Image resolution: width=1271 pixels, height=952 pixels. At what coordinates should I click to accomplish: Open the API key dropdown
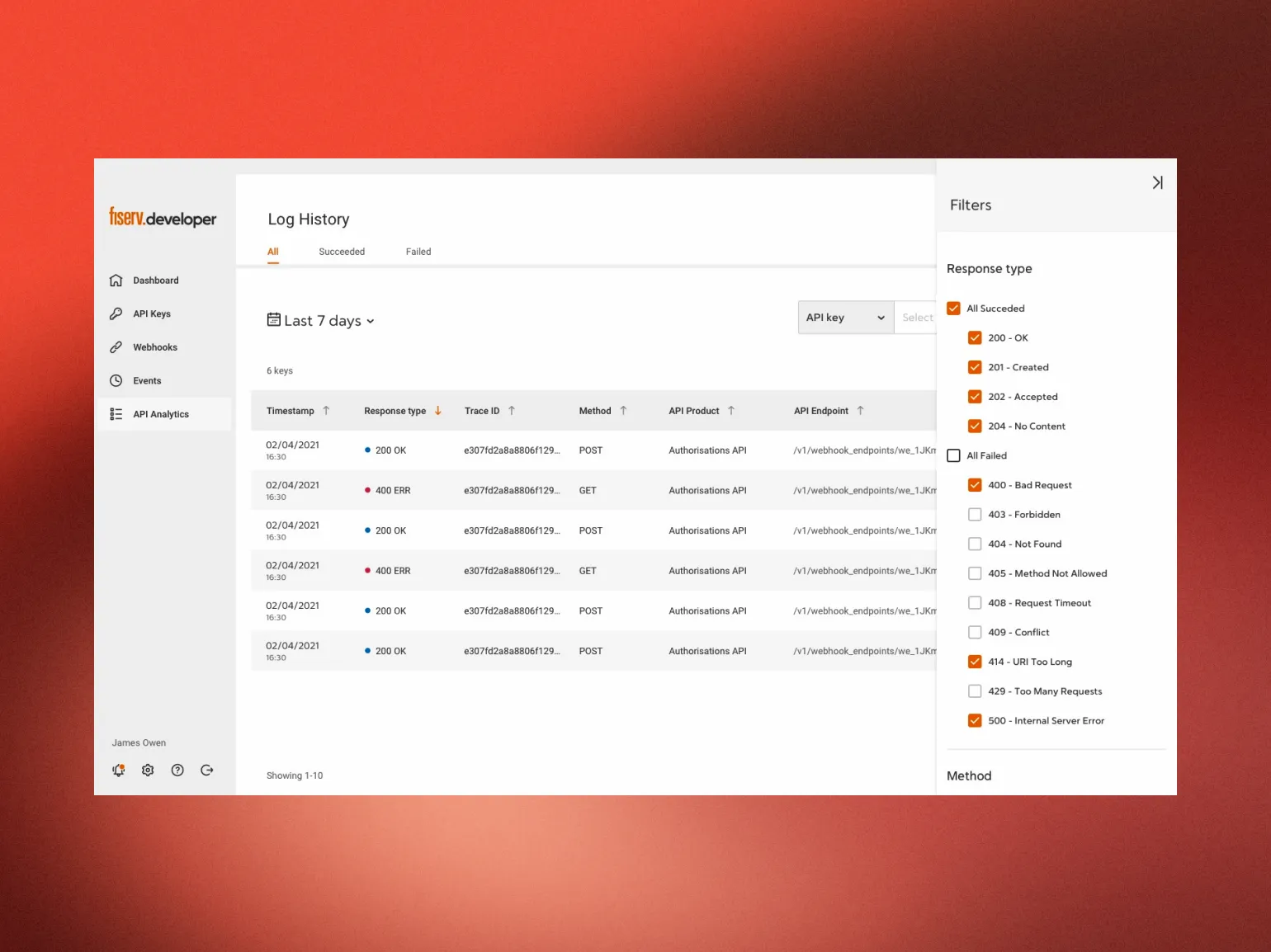pos(846,318)
